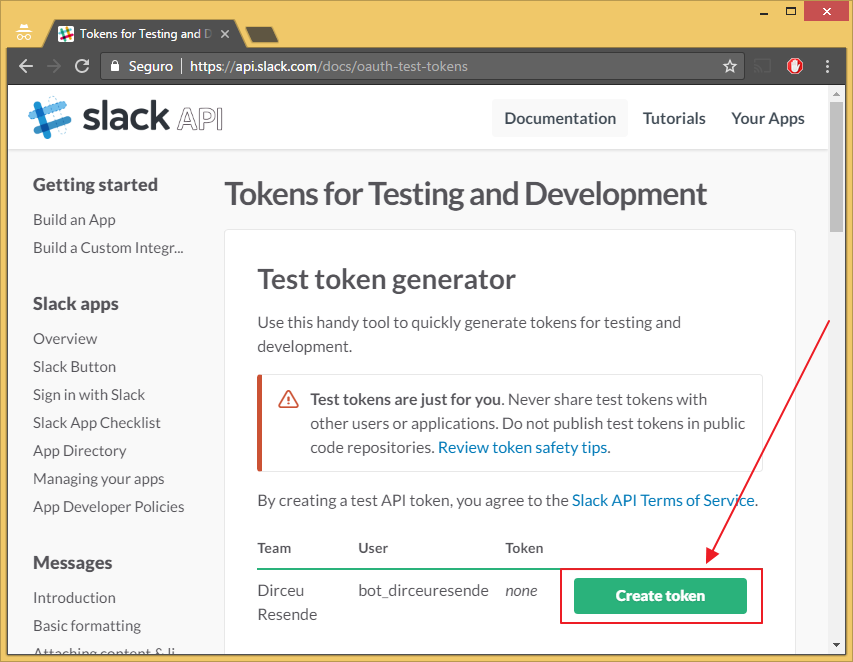
Task: Select the Tokens for Testing browser tab
Action: click(145, 34)
